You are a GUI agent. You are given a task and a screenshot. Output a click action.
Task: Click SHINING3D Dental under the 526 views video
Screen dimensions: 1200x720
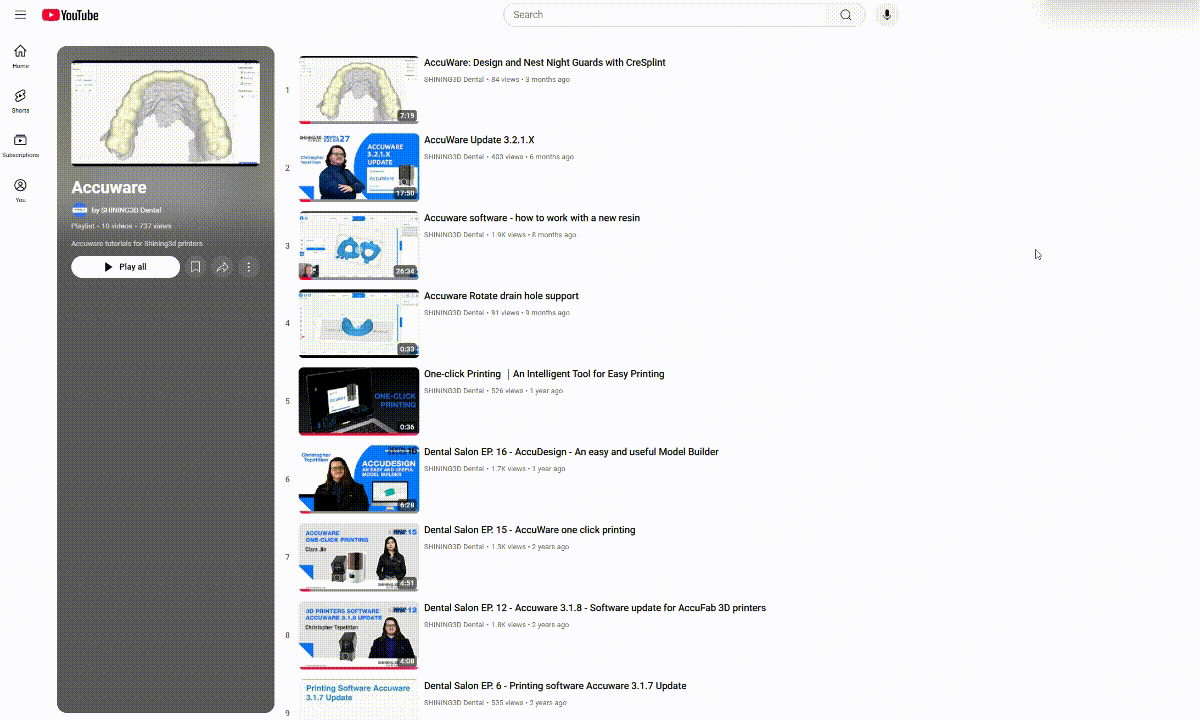454,391
